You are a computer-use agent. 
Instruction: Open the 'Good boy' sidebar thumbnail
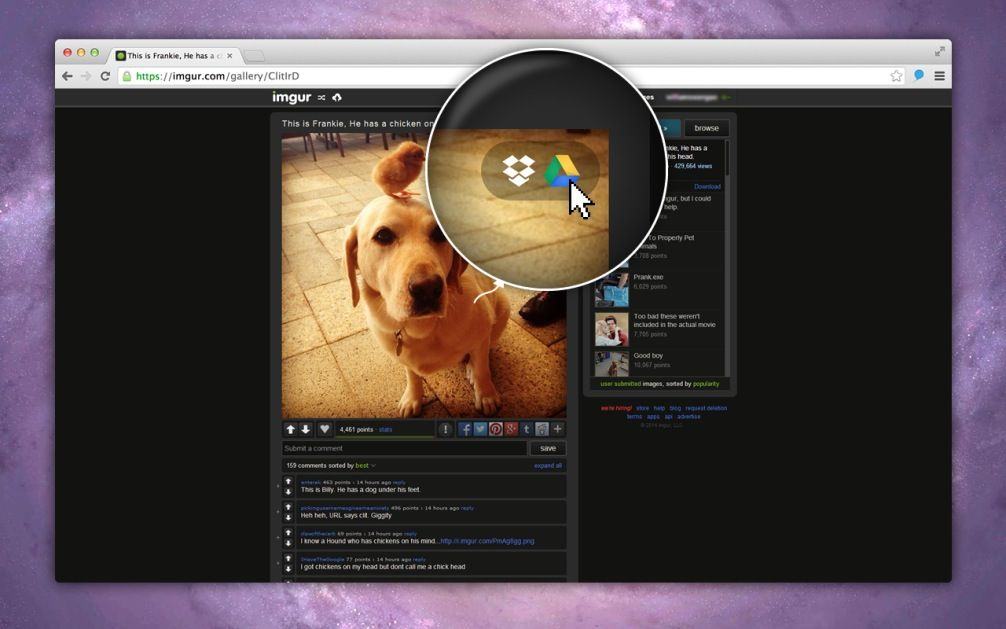coord(611,363)
